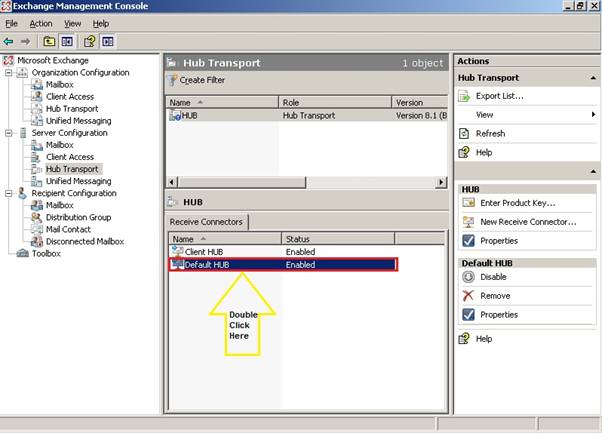Click the Version column header
602x433 pixels.
(420, 102)
